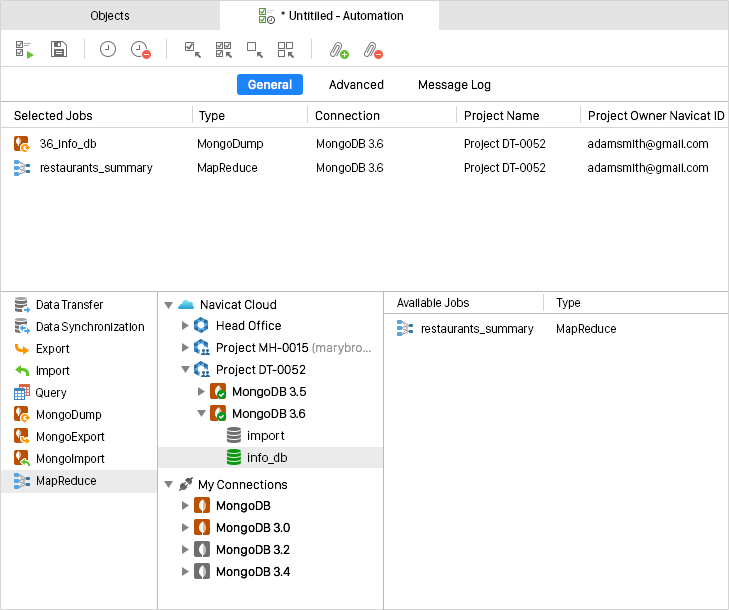Expand the MongoDB 3.4 connection
The image size is (729, 610).
pos(185,571)
